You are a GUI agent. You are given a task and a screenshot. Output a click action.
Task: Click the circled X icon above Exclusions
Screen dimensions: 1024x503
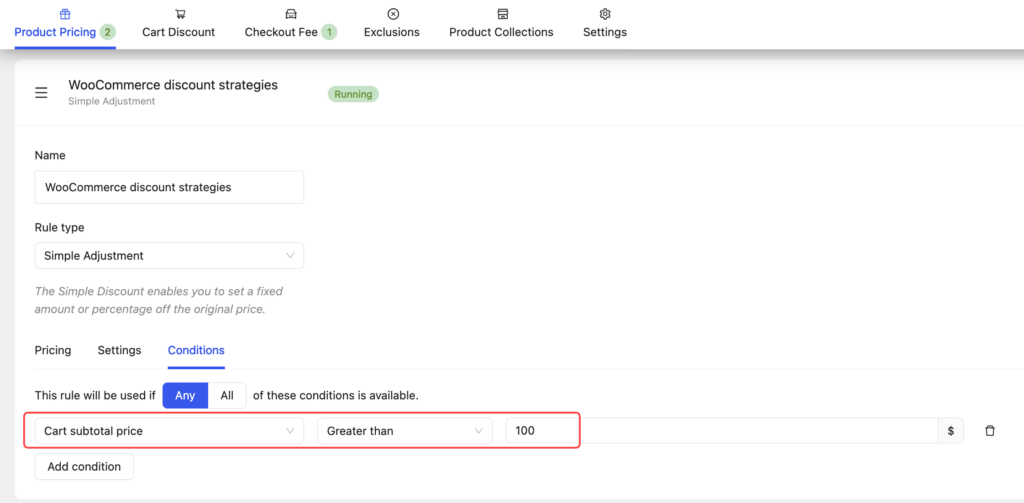pyautogui.click(x=392, y=14)
